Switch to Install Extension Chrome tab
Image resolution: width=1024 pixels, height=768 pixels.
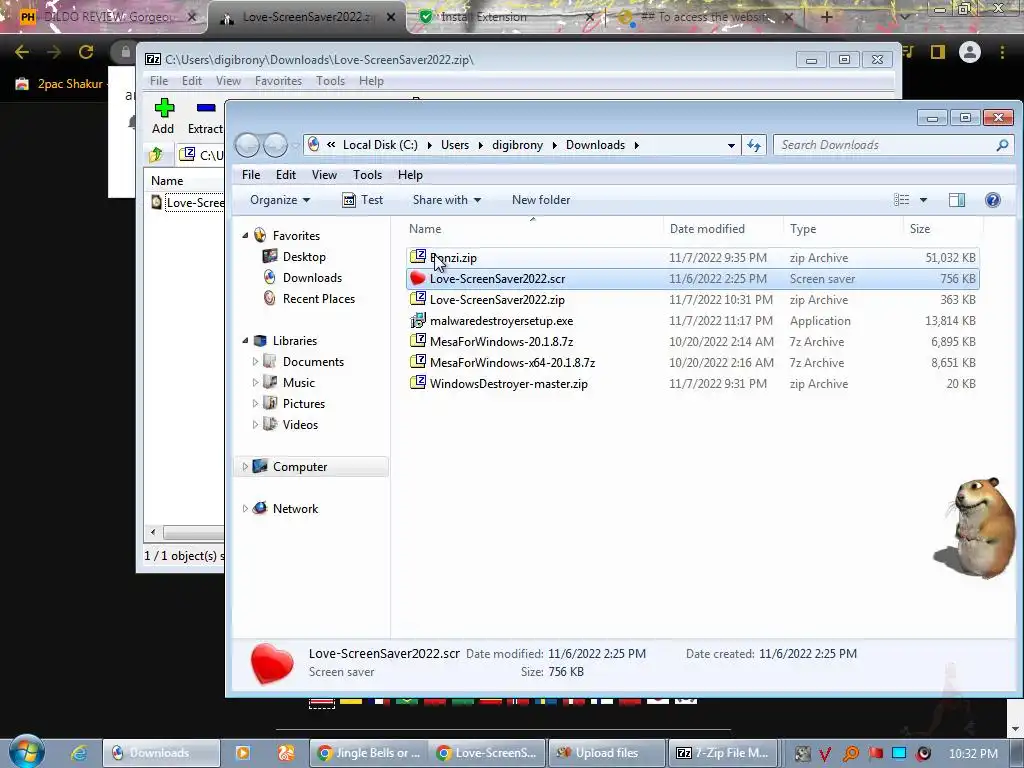point(507,18)
